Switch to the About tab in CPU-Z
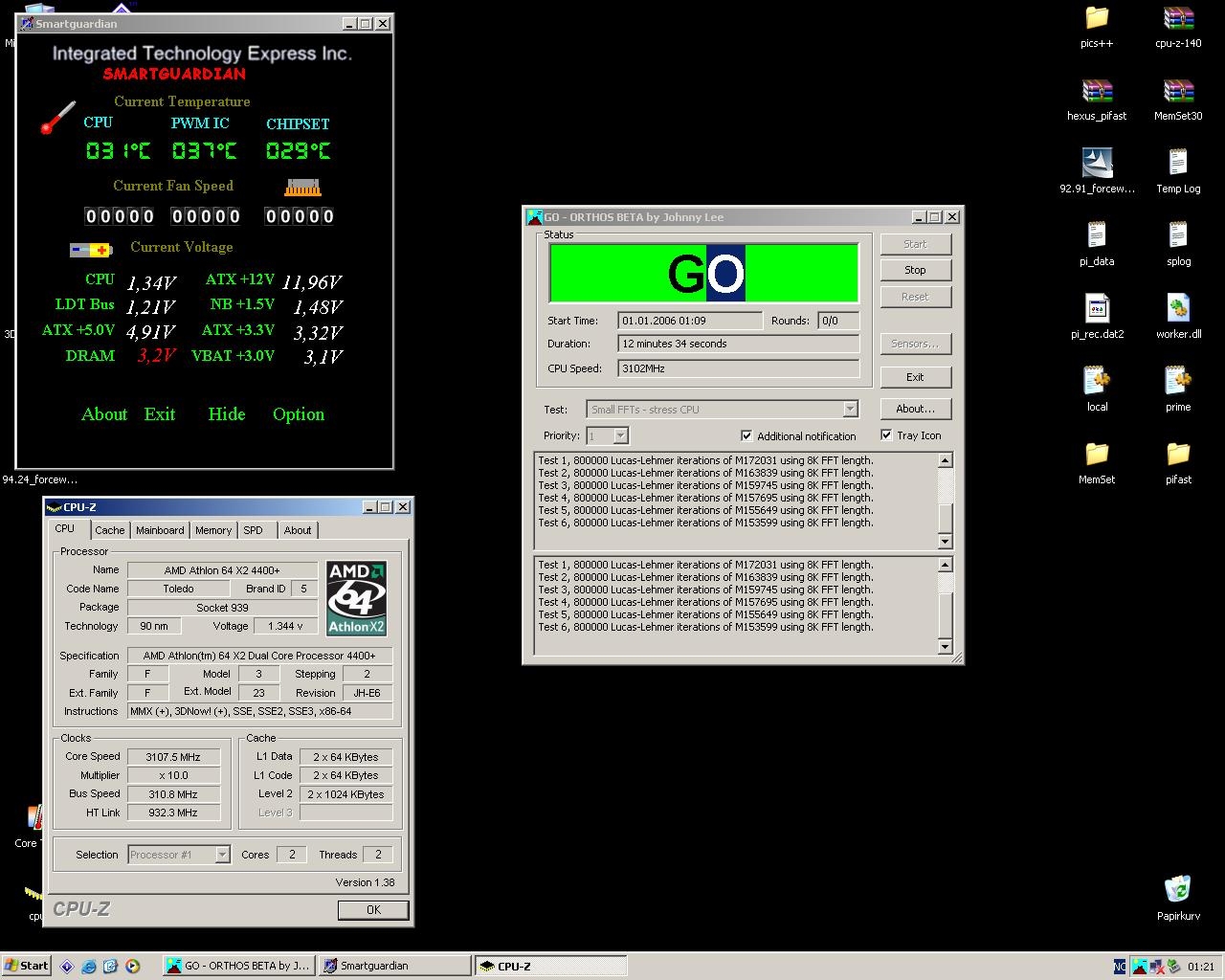Screen dimensions: 1225x980 298,530
